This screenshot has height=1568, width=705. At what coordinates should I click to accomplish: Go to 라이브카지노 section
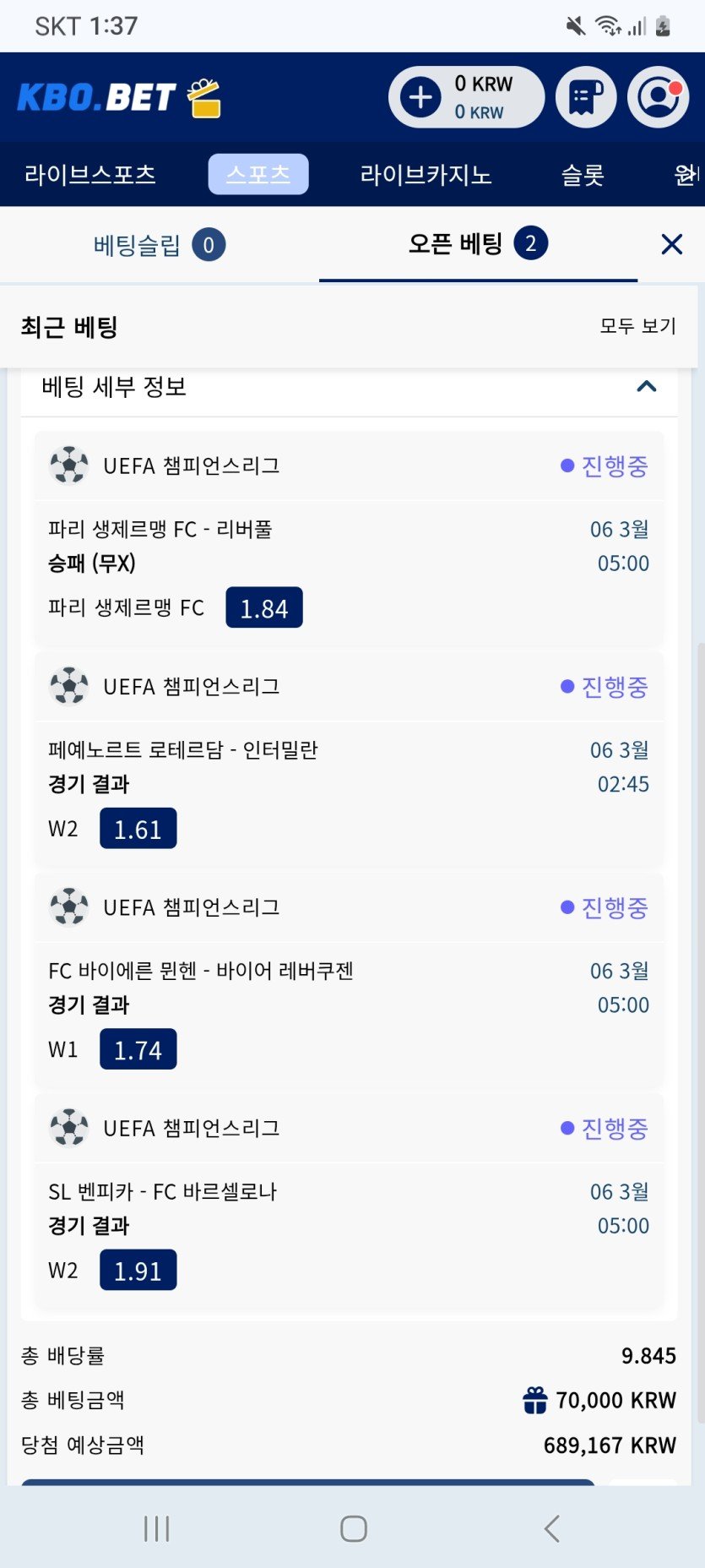[x=426, y=175]
